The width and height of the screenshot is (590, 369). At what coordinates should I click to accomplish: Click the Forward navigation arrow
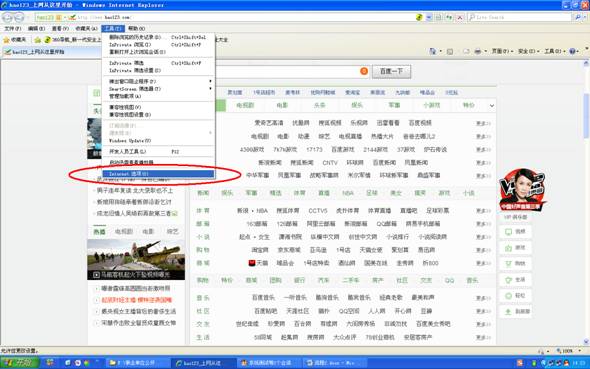point(19,17)
